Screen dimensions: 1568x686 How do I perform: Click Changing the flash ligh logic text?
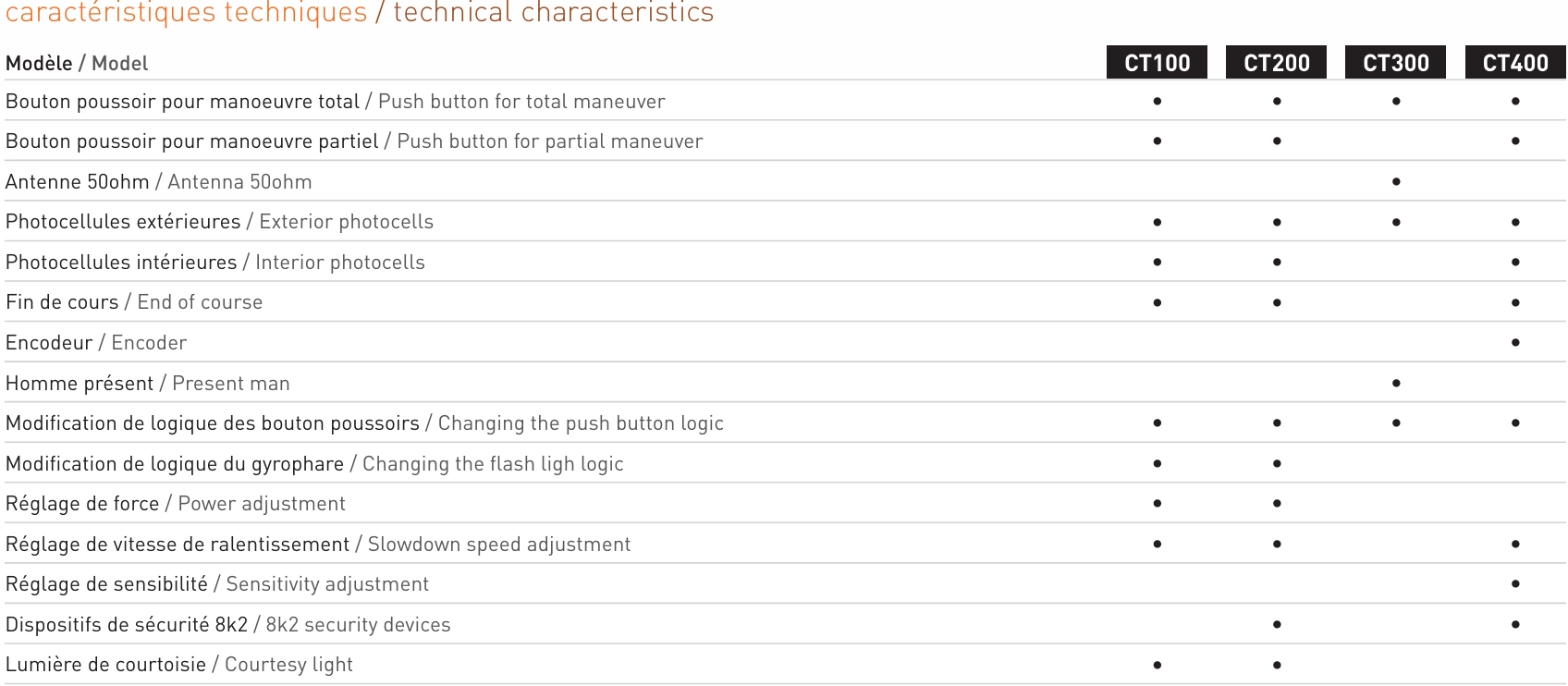point(493,464)
